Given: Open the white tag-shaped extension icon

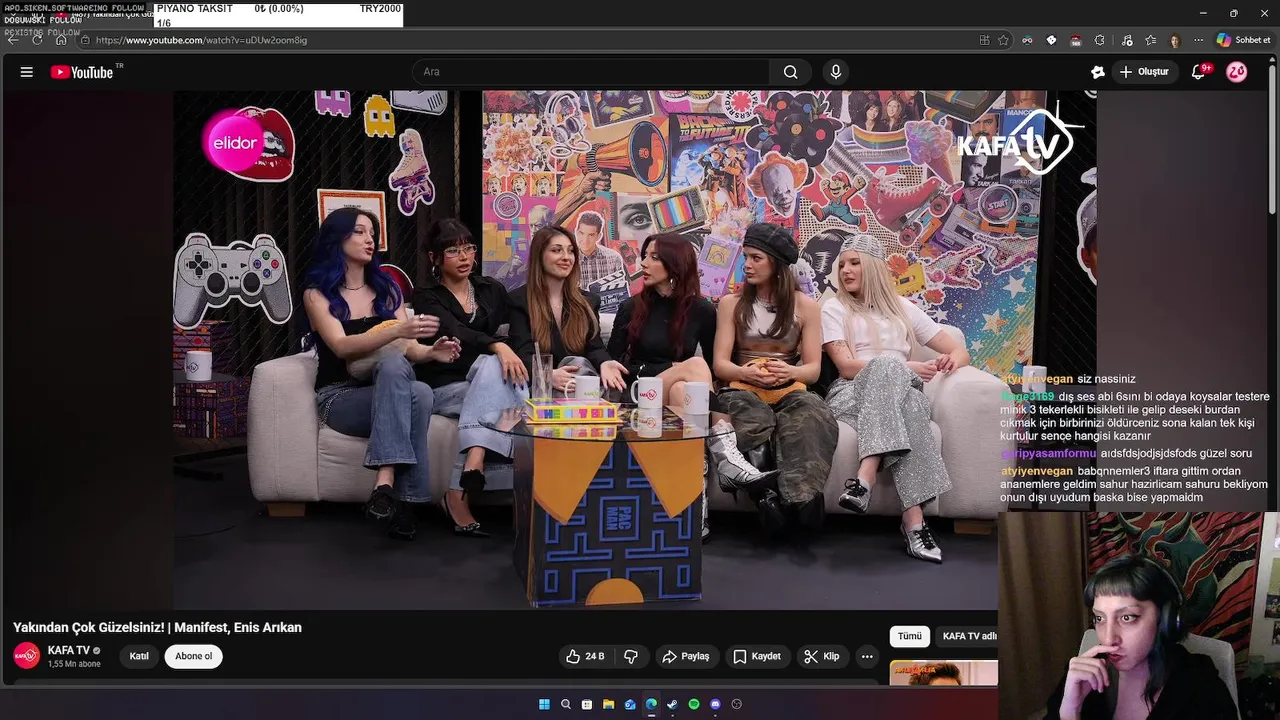Looking at the screenshot, I should 1051,40.
